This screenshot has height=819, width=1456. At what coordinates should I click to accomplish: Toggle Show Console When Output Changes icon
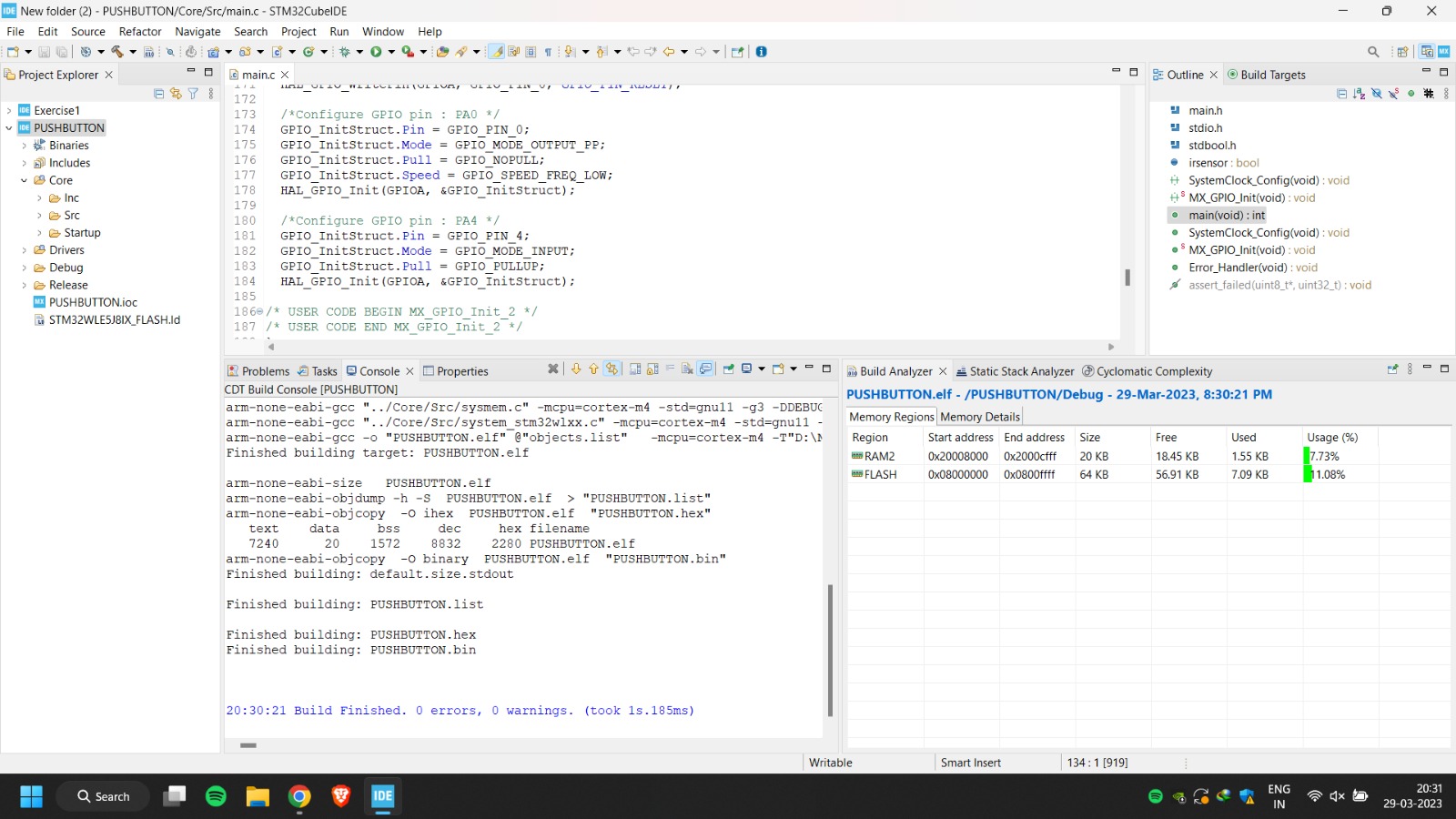705,369
